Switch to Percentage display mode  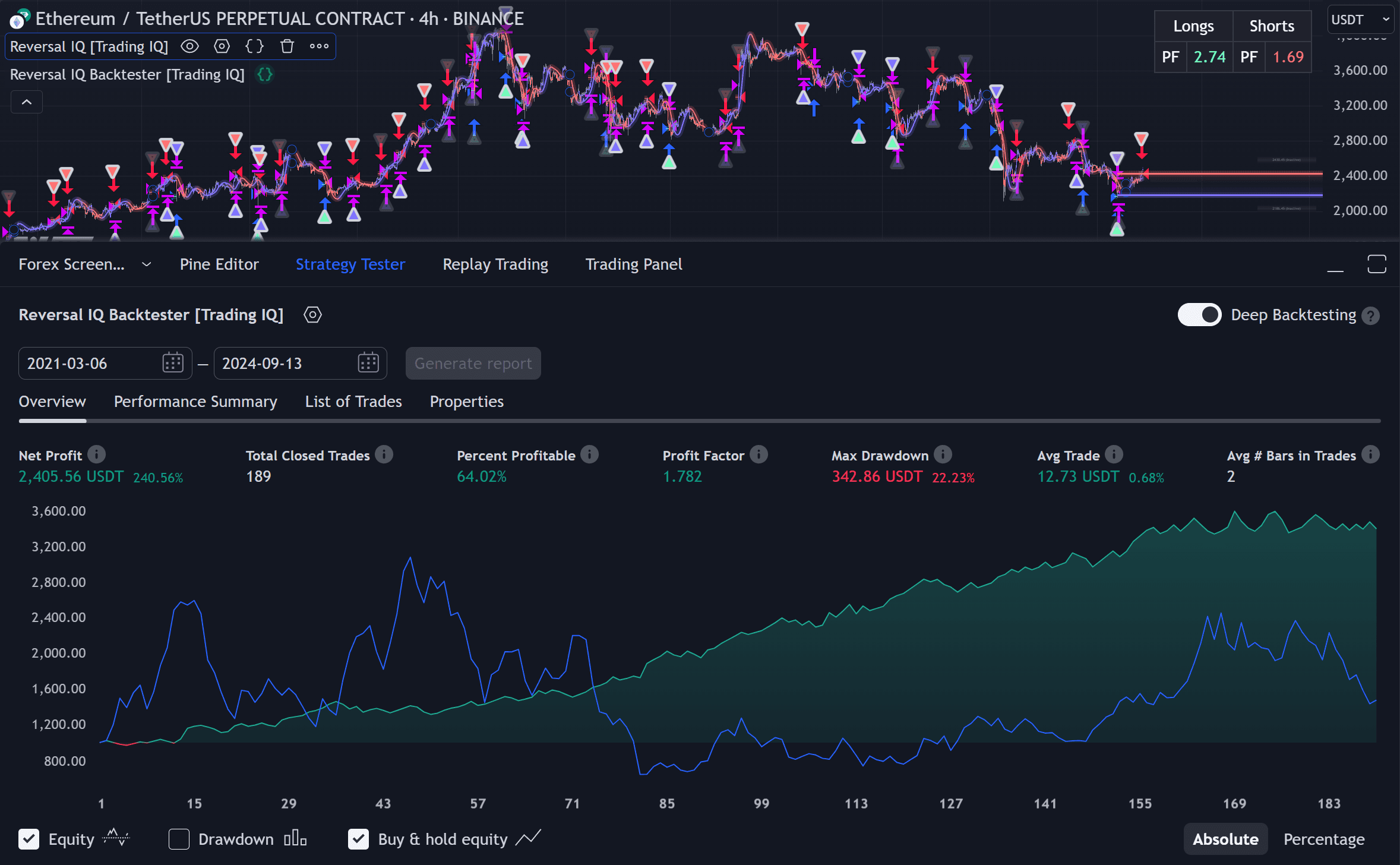[x=1324, y=839]
